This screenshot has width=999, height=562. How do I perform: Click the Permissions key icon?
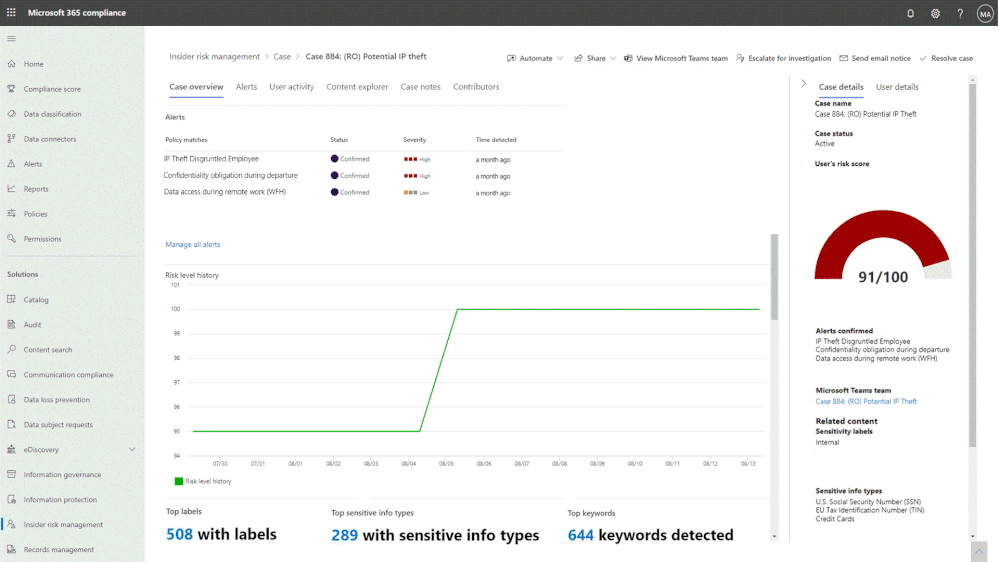coord(11,238)
